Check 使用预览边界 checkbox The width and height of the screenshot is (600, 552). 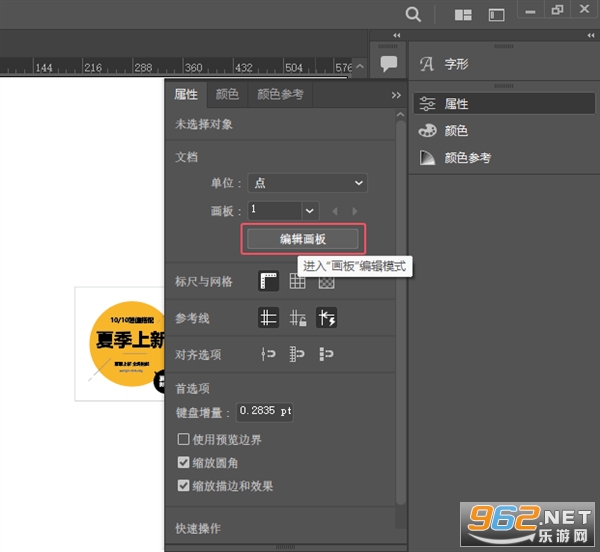click(x=183, y=439)
